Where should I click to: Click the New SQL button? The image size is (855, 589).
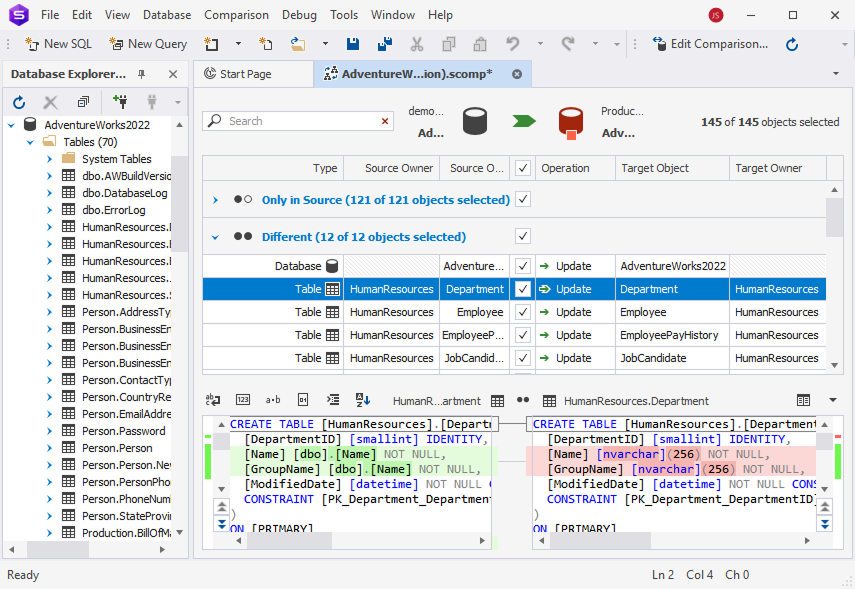click(x=57, y=44)
